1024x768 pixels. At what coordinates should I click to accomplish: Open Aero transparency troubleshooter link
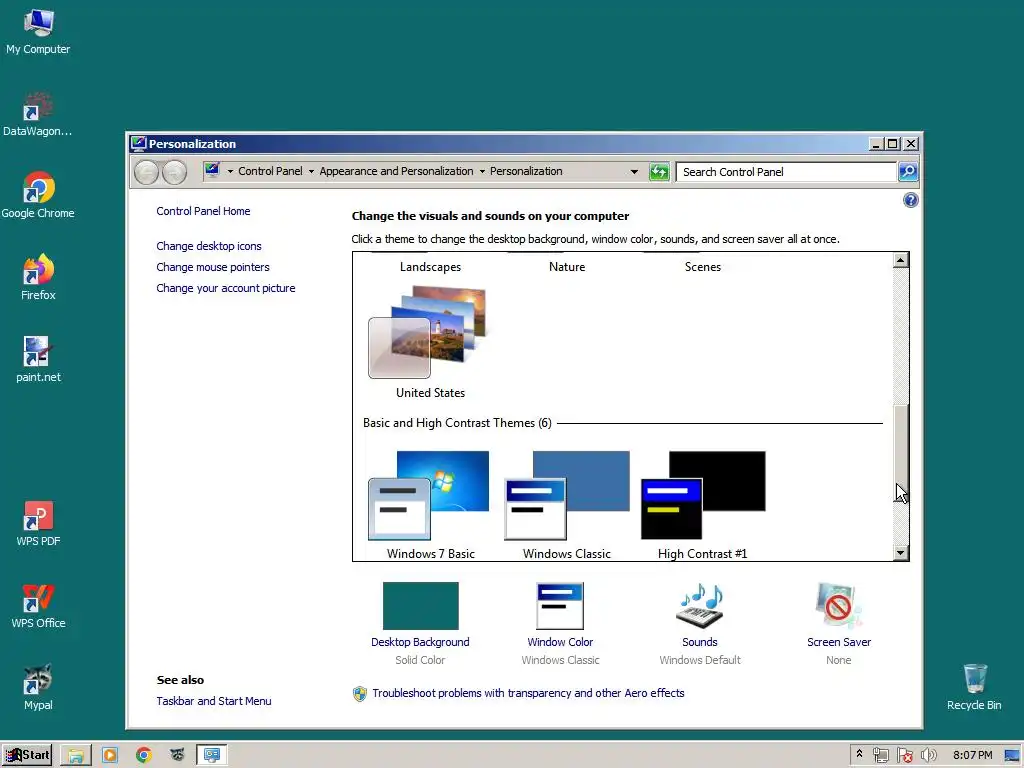click(x=528, y=693)
